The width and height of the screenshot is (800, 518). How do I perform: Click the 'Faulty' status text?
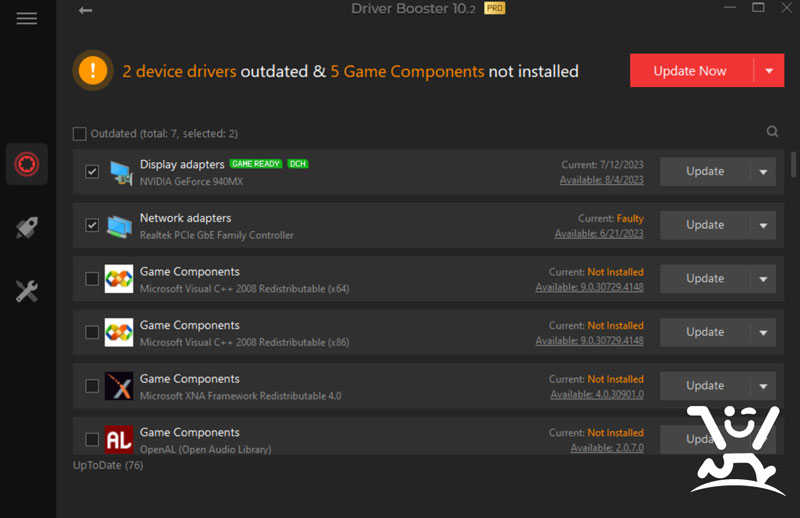pyautogui.click(x=630, y=218)
